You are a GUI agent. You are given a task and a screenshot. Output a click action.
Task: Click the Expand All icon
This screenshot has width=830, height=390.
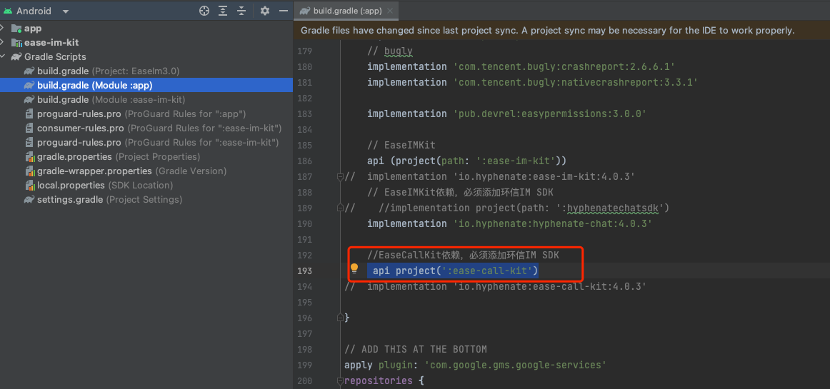pyautogui.click(x=223, y=11)
